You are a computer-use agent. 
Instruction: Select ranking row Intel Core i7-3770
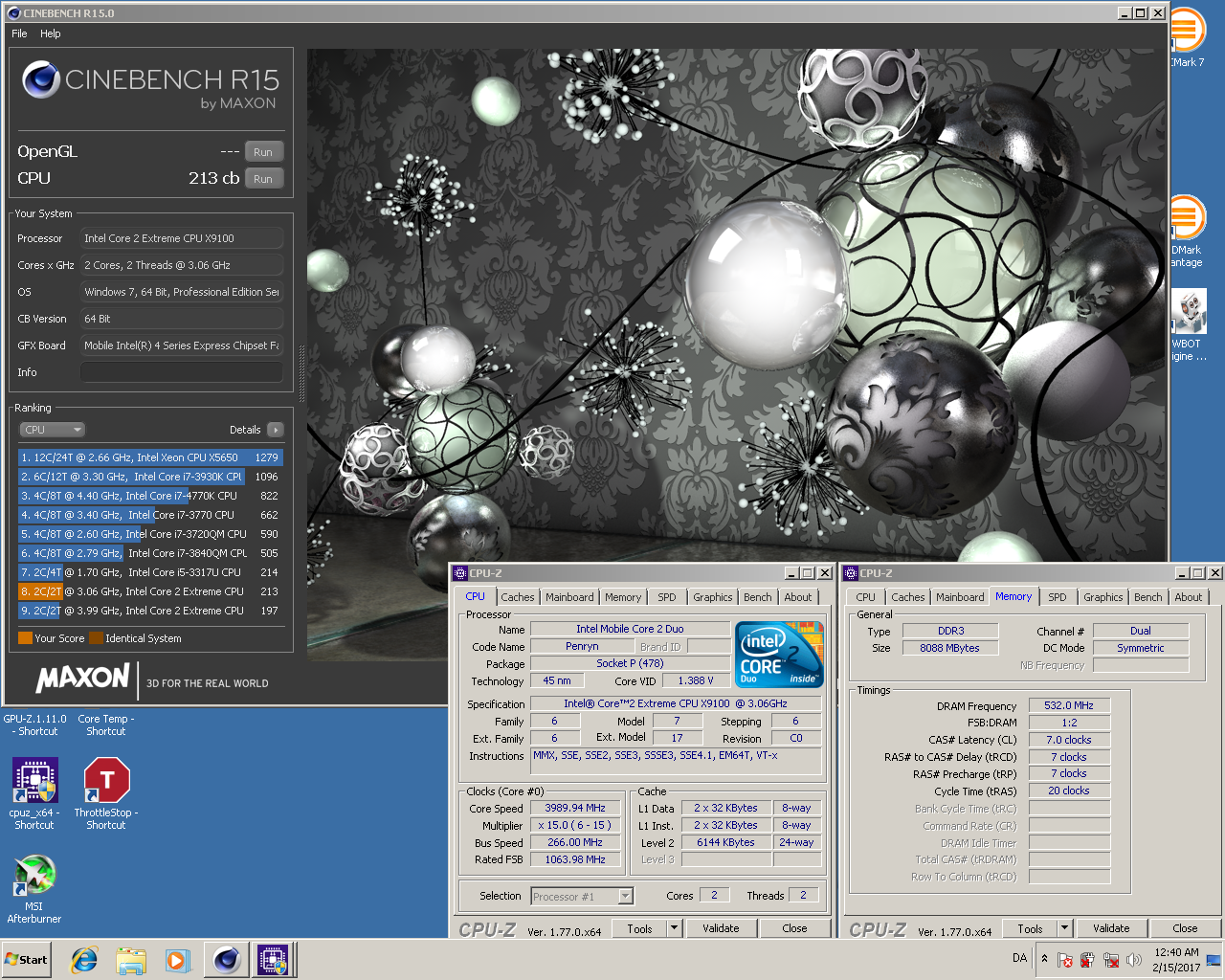point(150,515)
